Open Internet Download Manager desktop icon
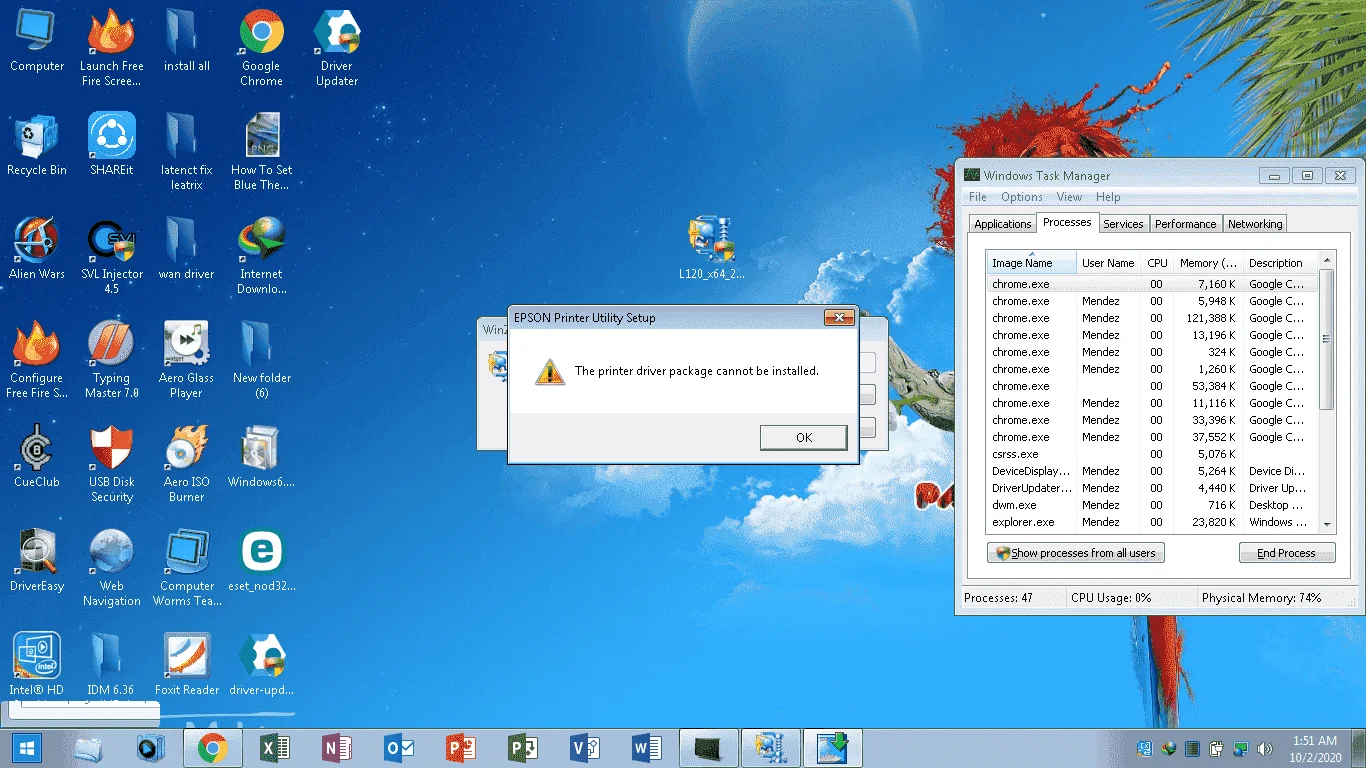Viewport: 1366px width, 768px height. (261, 256)
